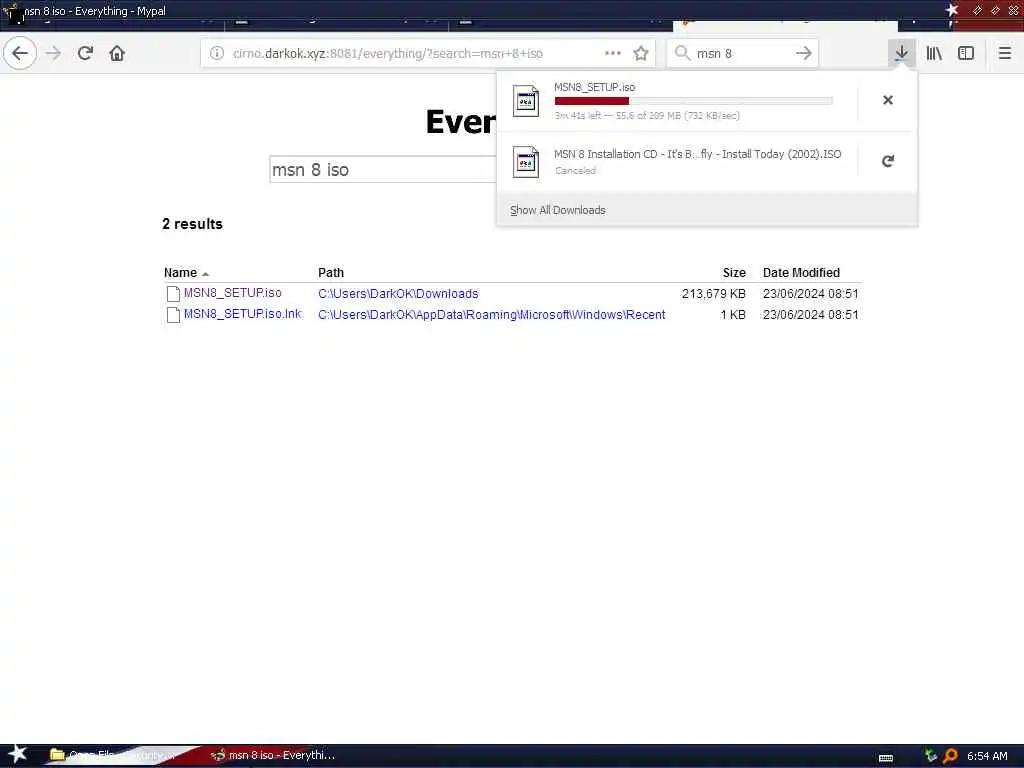Switch to the msn 8 iso Everything taskbar window
This screenshot has height=768, width=1024.
(273, 755)
